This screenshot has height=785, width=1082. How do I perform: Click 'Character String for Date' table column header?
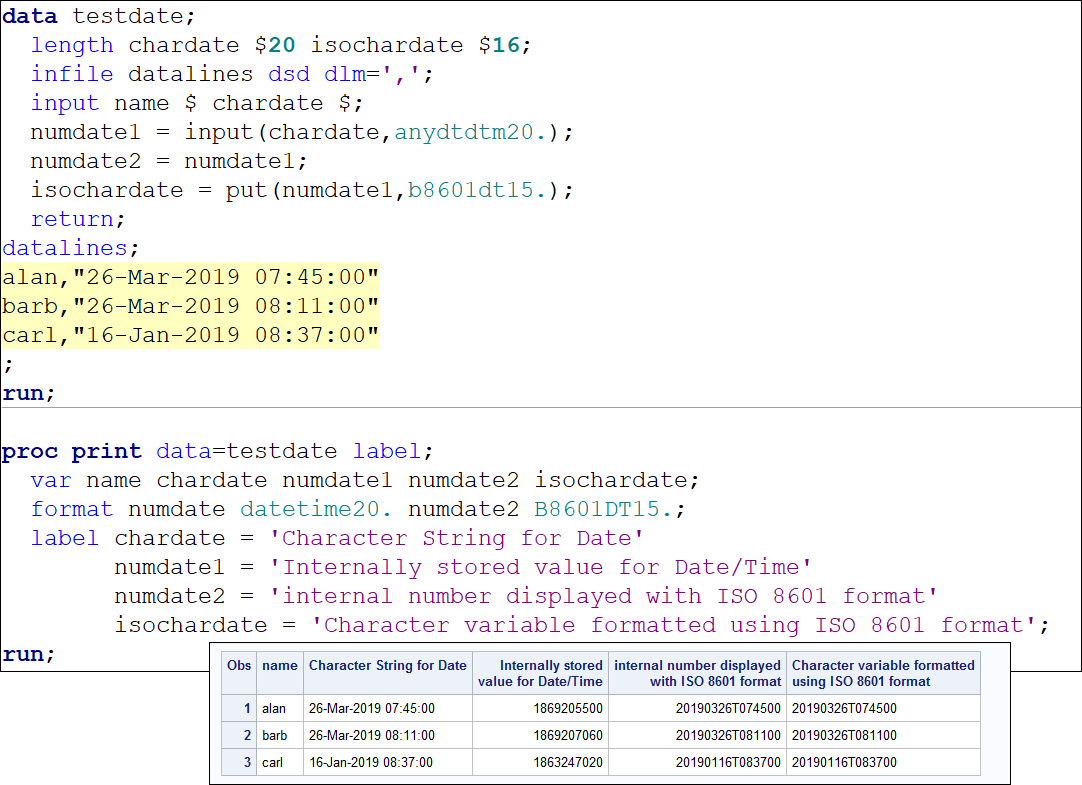click(x=388, y=673)
